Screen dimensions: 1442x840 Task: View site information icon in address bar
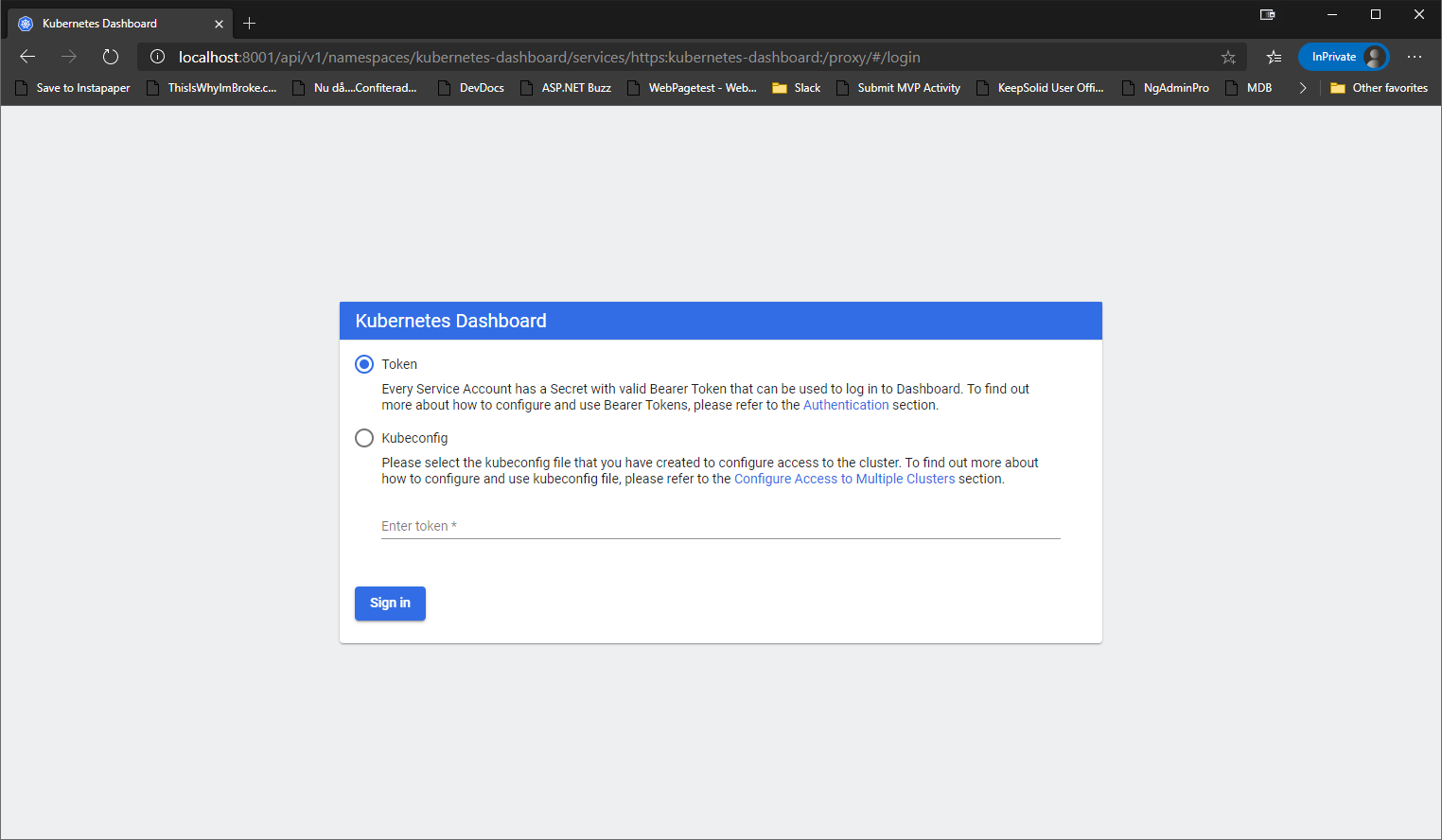(x=158, y=57)
